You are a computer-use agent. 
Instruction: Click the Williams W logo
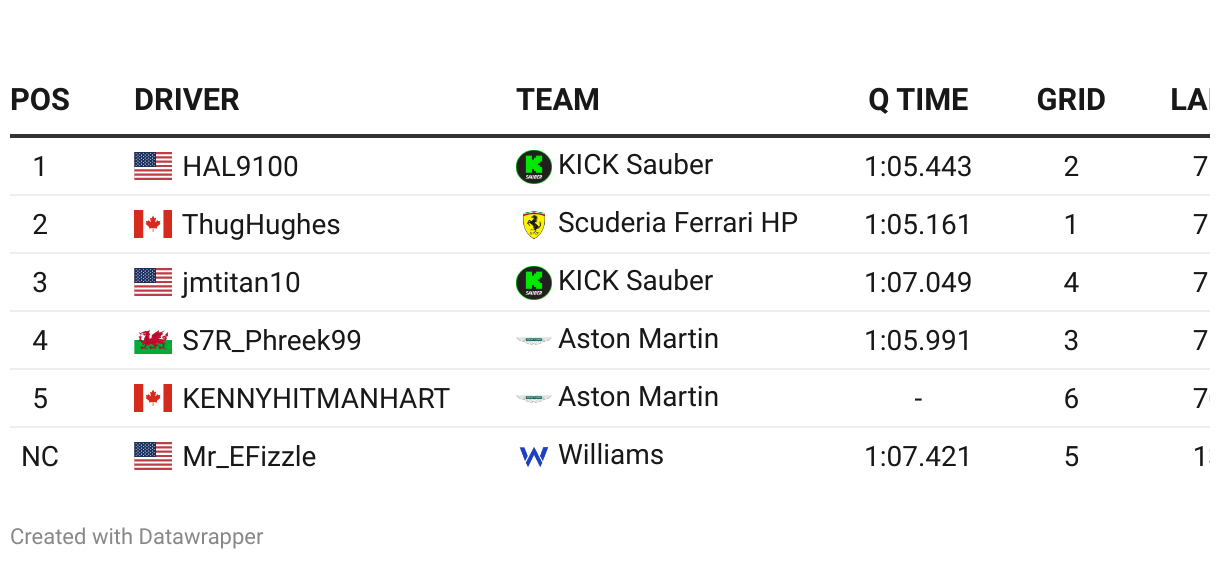click(534, 457)
